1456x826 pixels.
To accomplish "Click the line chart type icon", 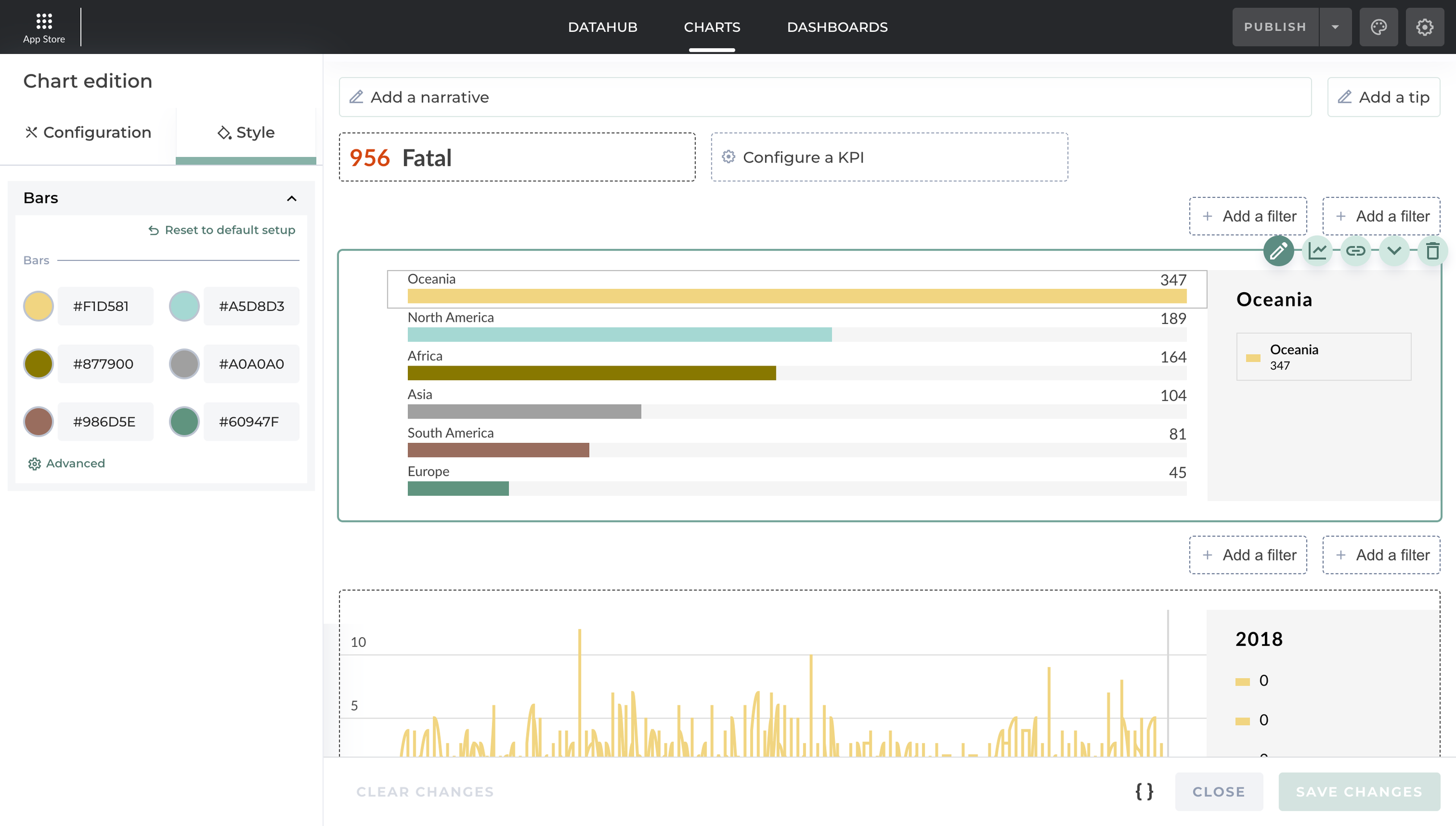I will pyautogui.click(x=1317, y=251).
